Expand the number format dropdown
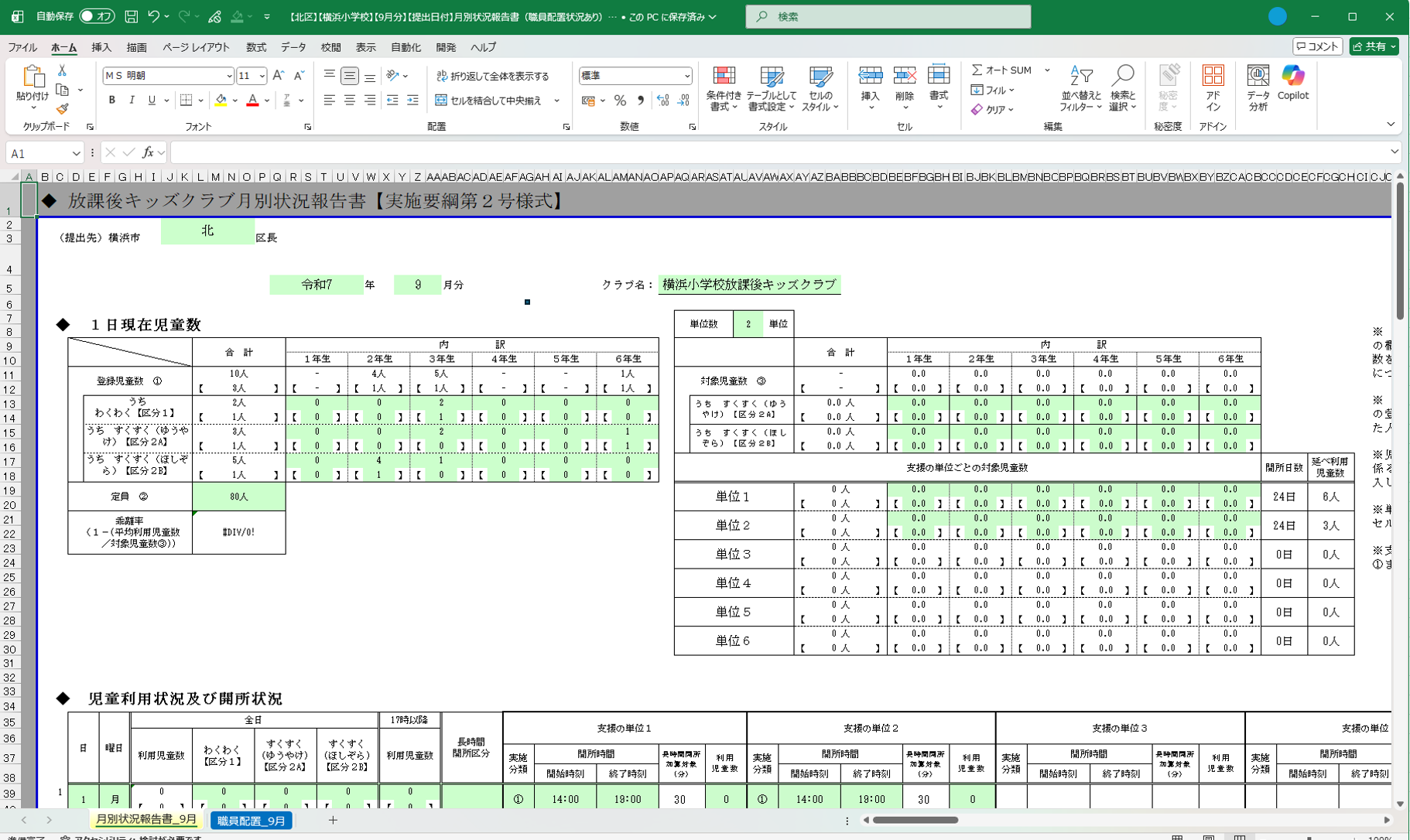The height and width of the screenshot is (840, 1410). (686, 76)
